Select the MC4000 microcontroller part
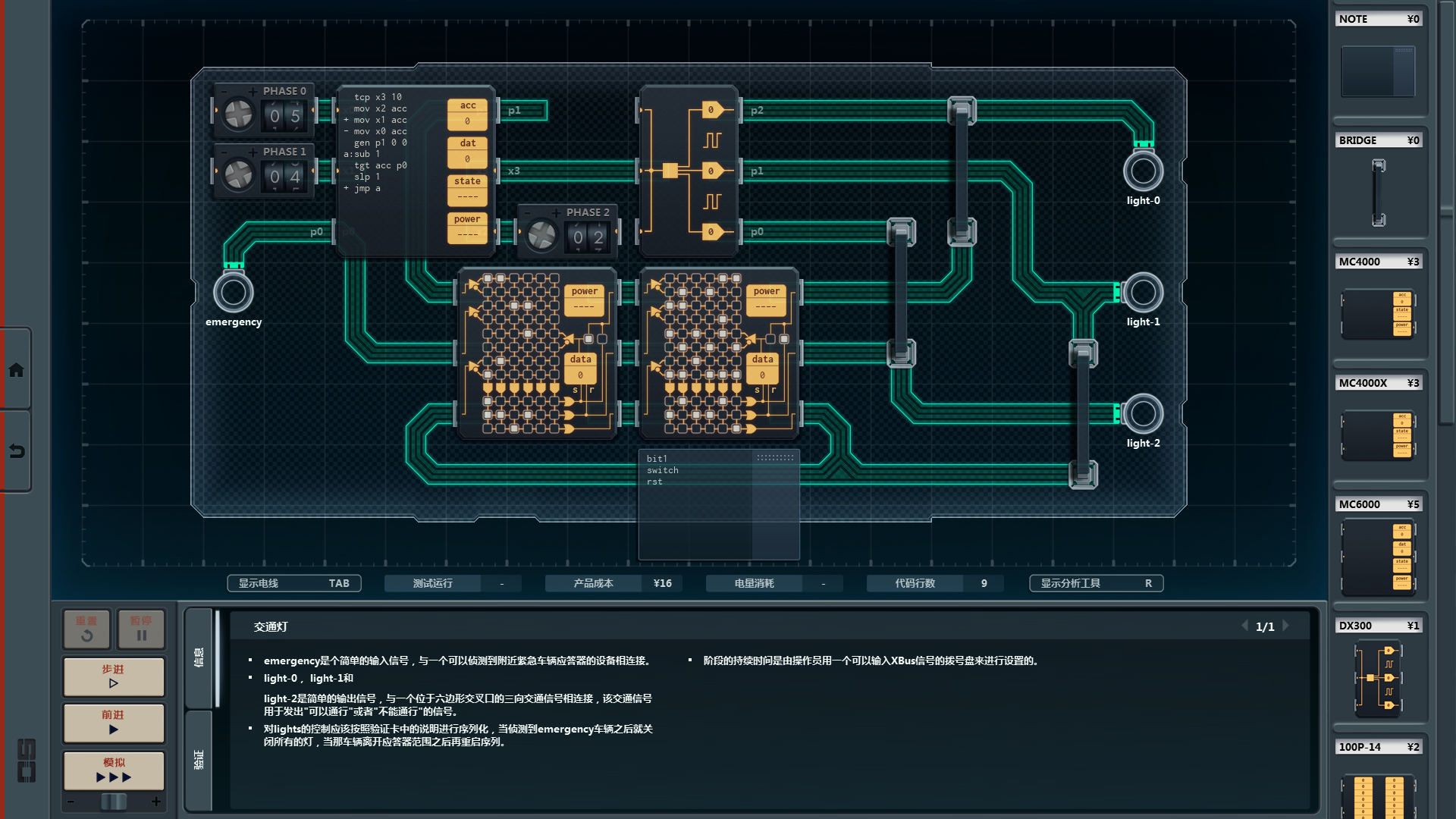The height and width of the screenshot is (819, 1456). 1378,313
